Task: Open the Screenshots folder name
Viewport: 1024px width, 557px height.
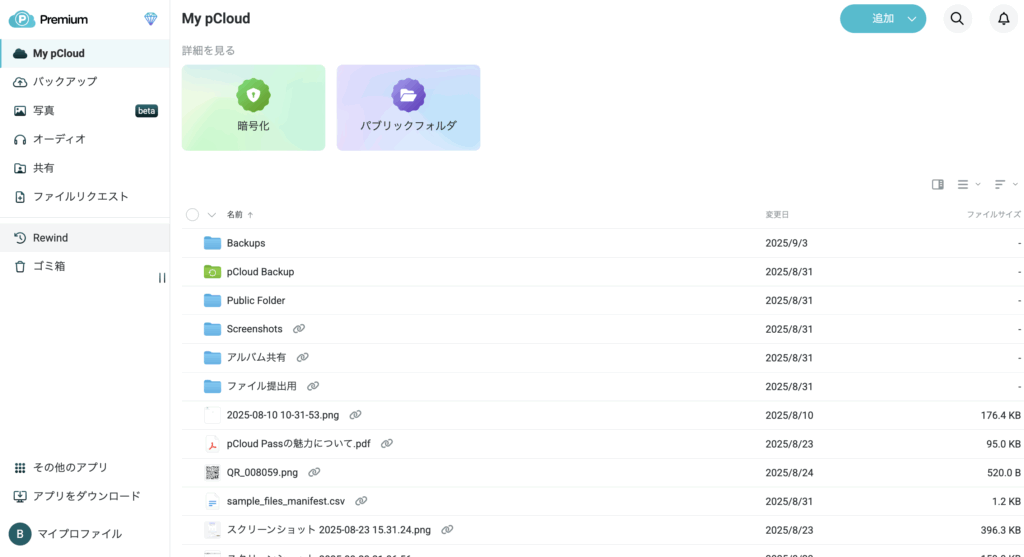Action: click(255, 329)
